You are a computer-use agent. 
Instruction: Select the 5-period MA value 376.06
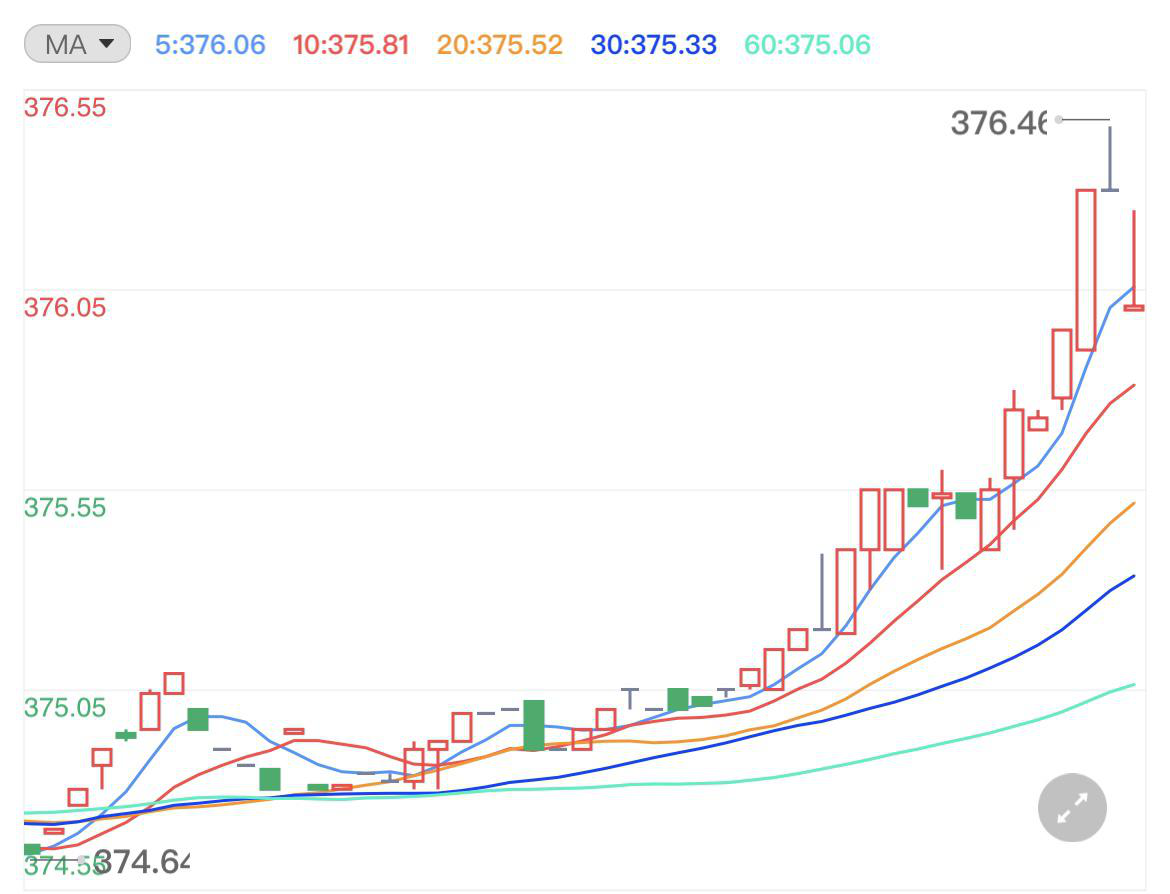pyautogui.click(x=210, y=45)
